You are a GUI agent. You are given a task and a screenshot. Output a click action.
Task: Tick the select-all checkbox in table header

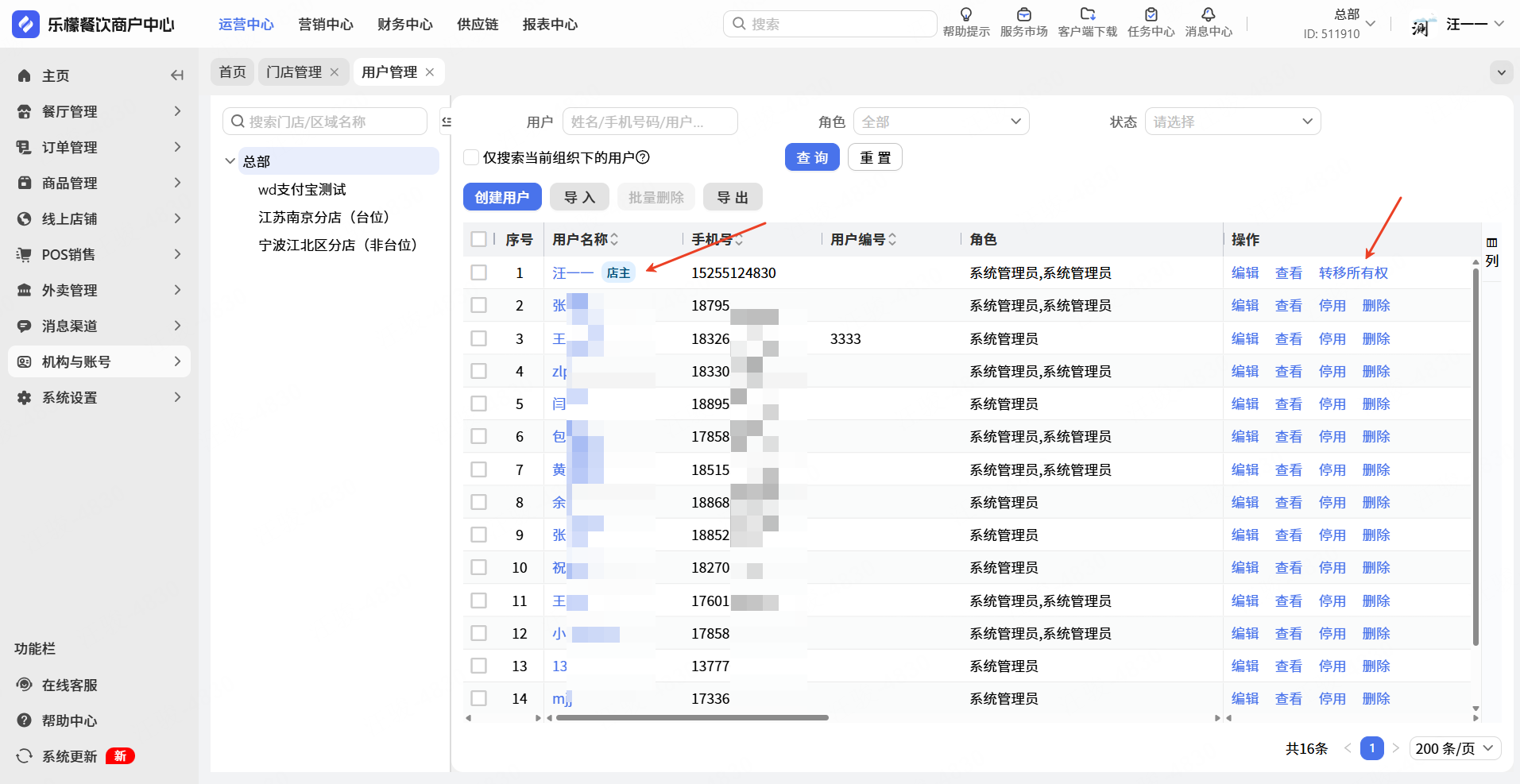(478, 239)
